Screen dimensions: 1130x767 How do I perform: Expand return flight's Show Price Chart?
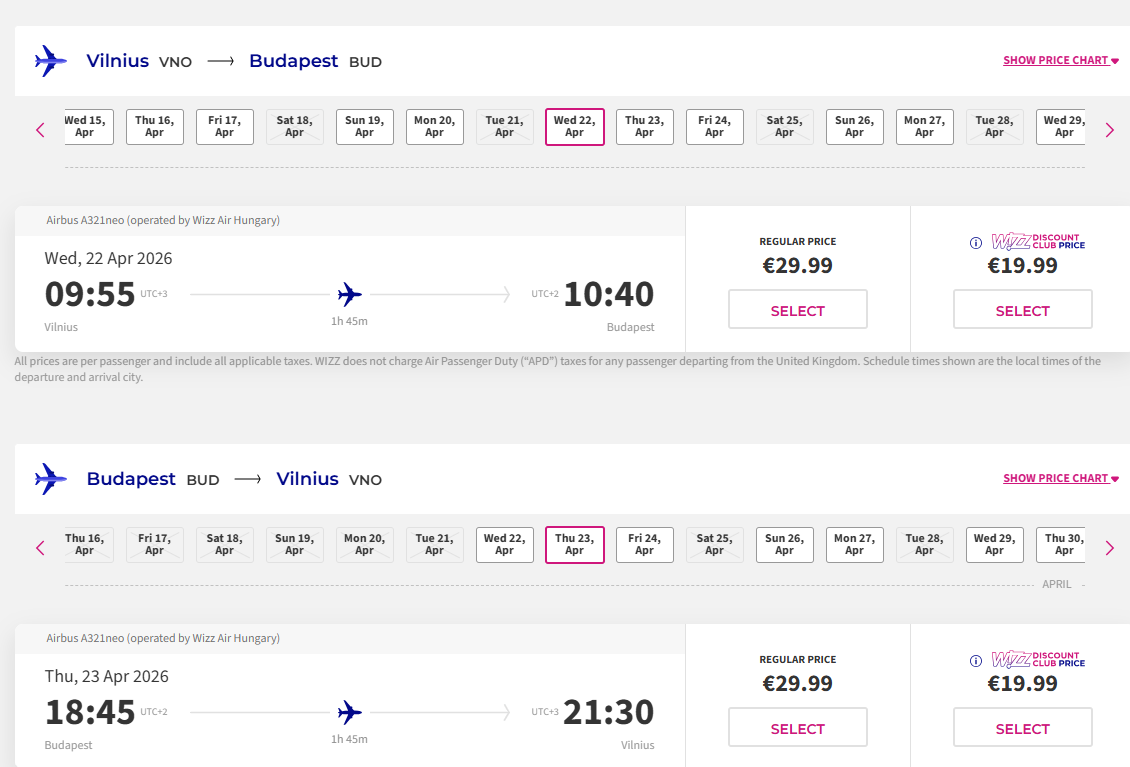[x=1060, y=479]
